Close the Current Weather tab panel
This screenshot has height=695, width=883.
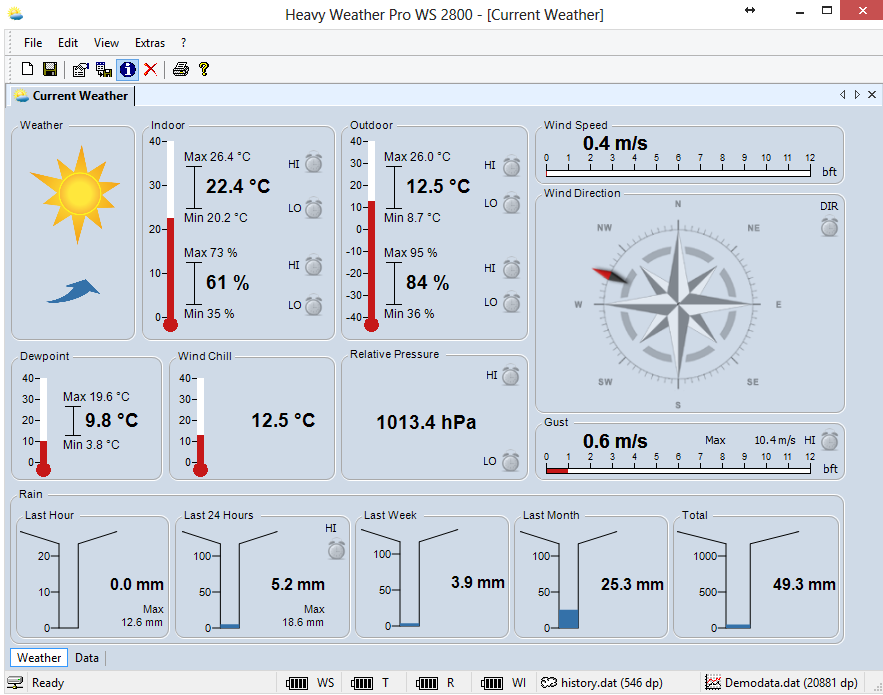(872, 95)
